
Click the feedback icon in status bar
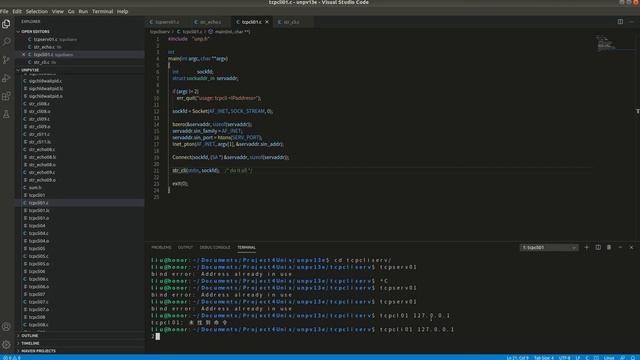click(x=622, y=358)
